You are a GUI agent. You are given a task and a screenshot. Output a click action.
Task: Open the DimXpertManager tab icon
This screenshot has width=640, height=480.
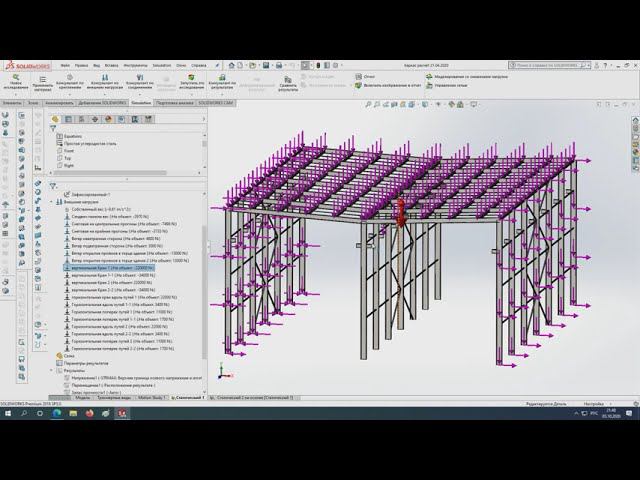click(x=95, y=119)
